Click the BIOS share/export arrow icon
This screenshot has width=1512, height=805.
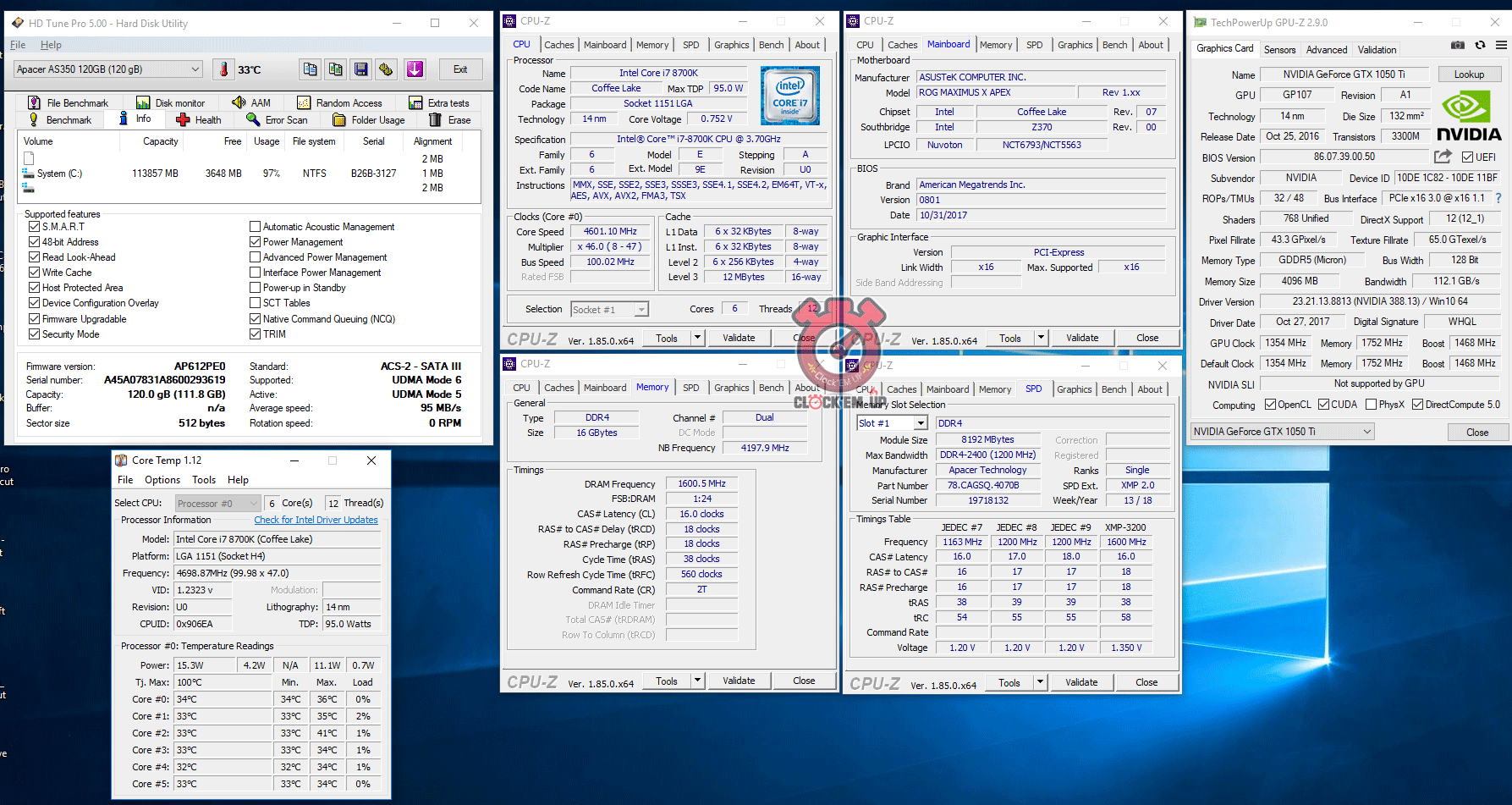tap(1443, 157)
